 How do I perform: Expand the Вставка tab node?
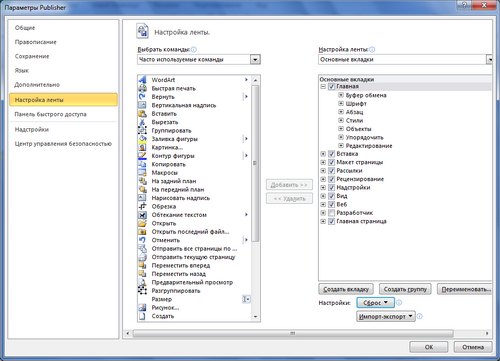323,154
